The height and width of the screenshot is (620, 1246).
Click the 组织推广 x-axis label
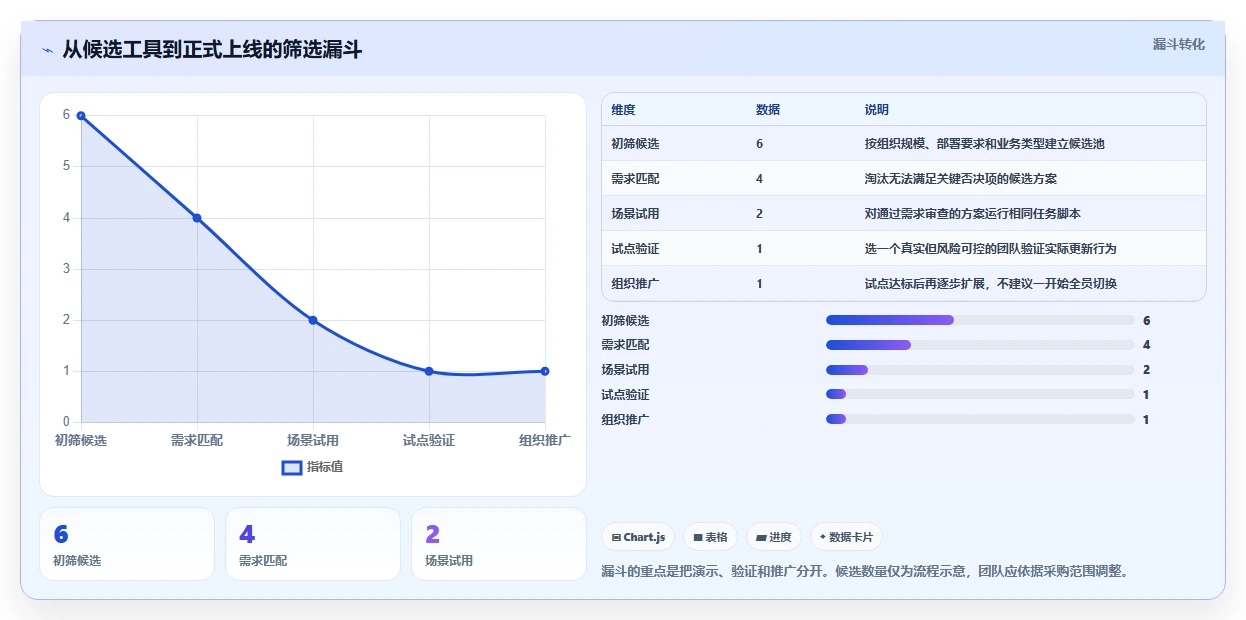[x=545, y=440]
